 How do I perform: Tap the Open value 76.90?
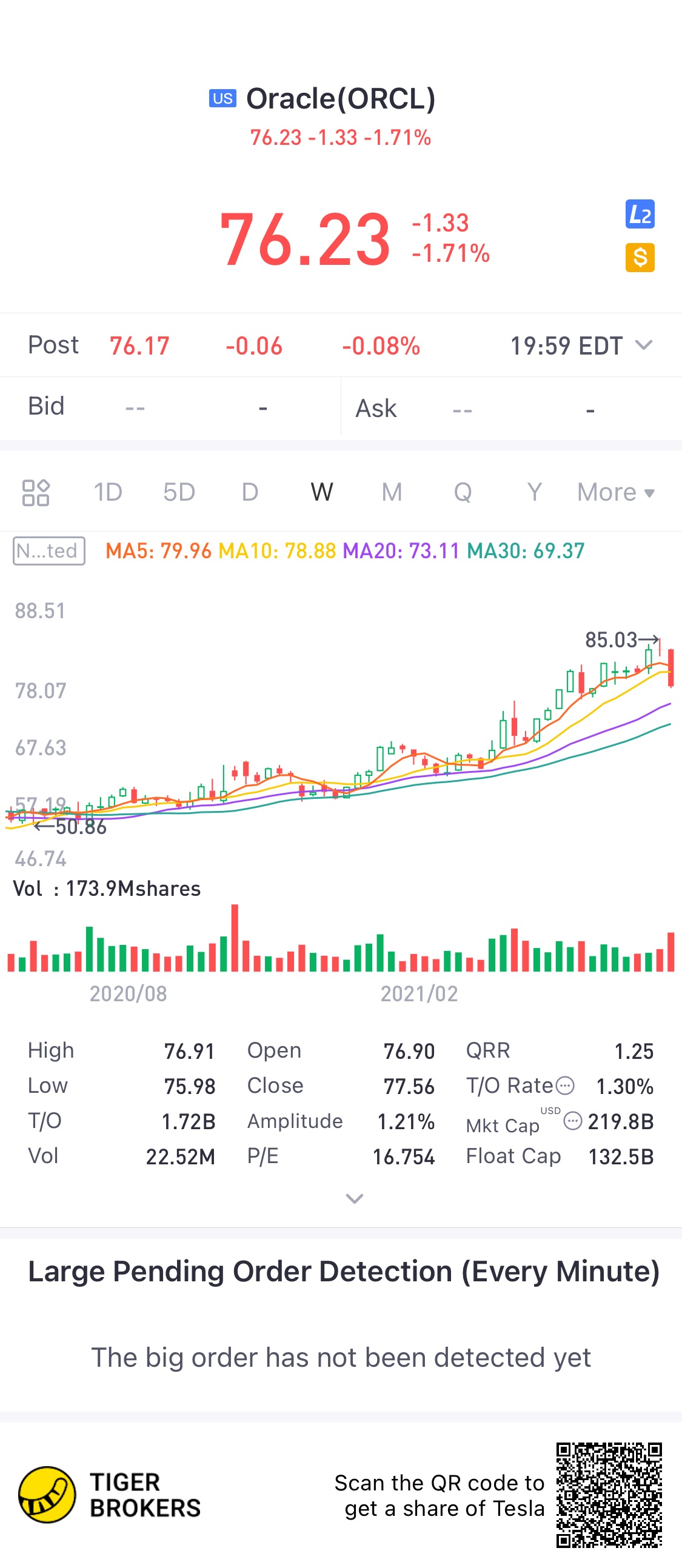point(409,1051)
